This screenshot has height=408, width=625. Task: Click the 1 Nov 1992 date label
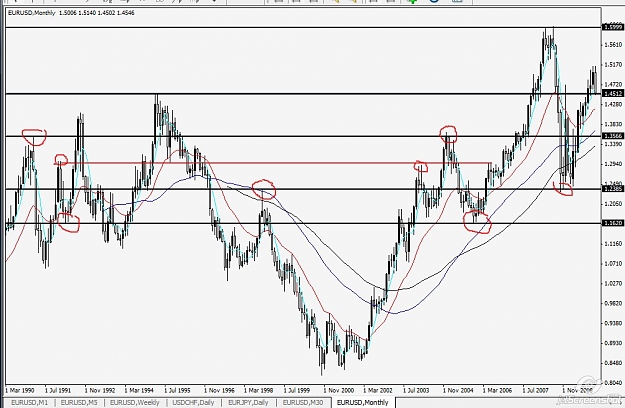100,390
